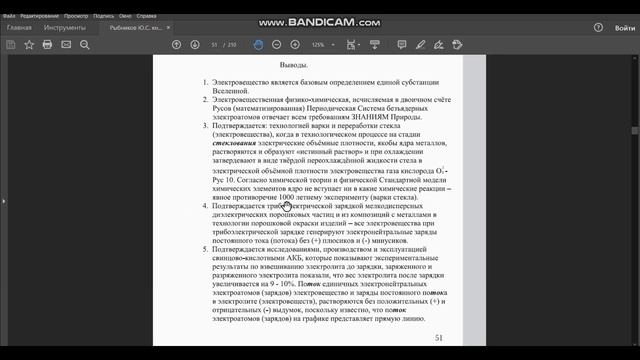640x360 pixels.
Task: Open the Подпись menu
Action: coord(103,16)
